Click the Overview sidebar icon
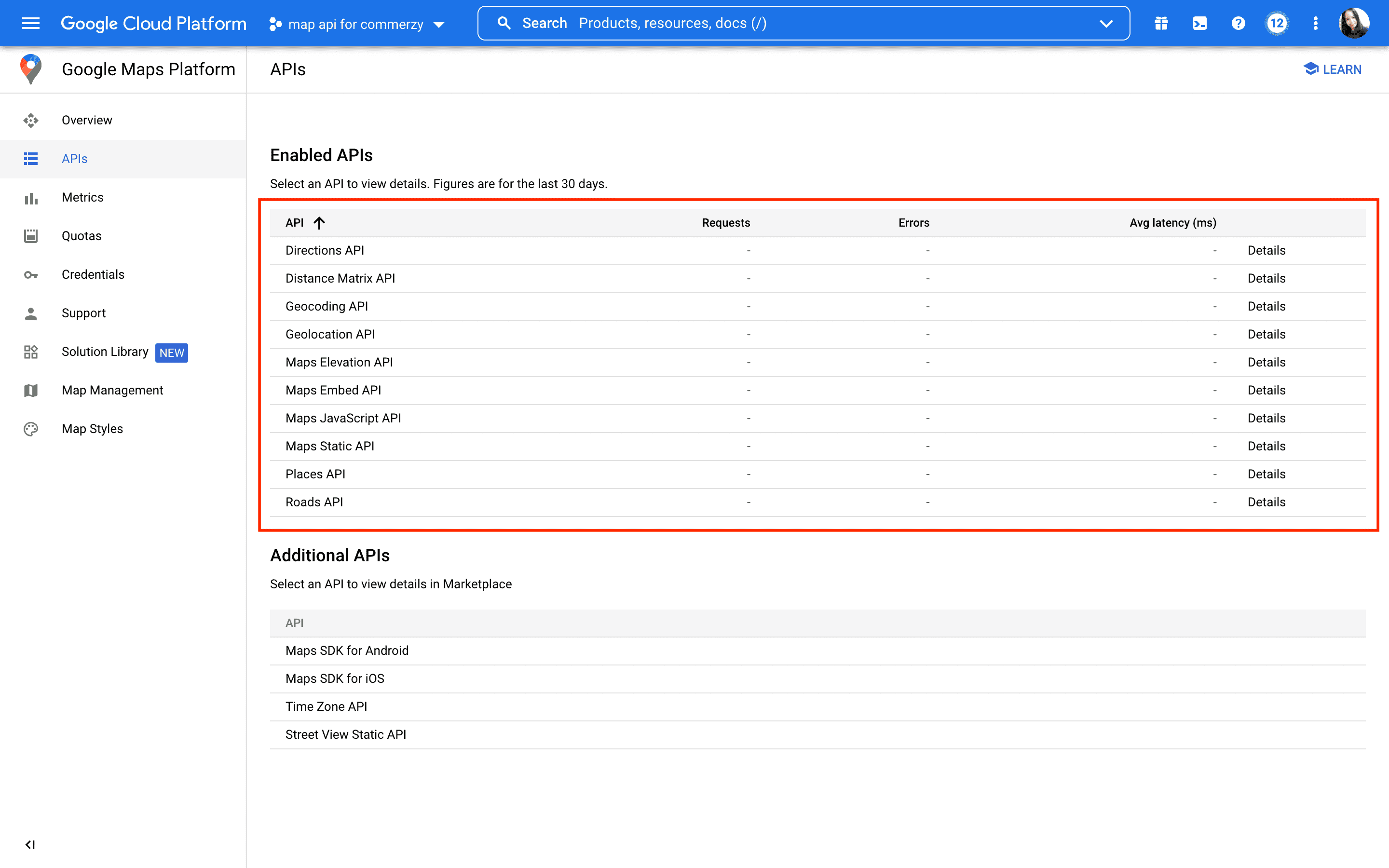This screenshot has height=868, width=1389. (31, 120)
